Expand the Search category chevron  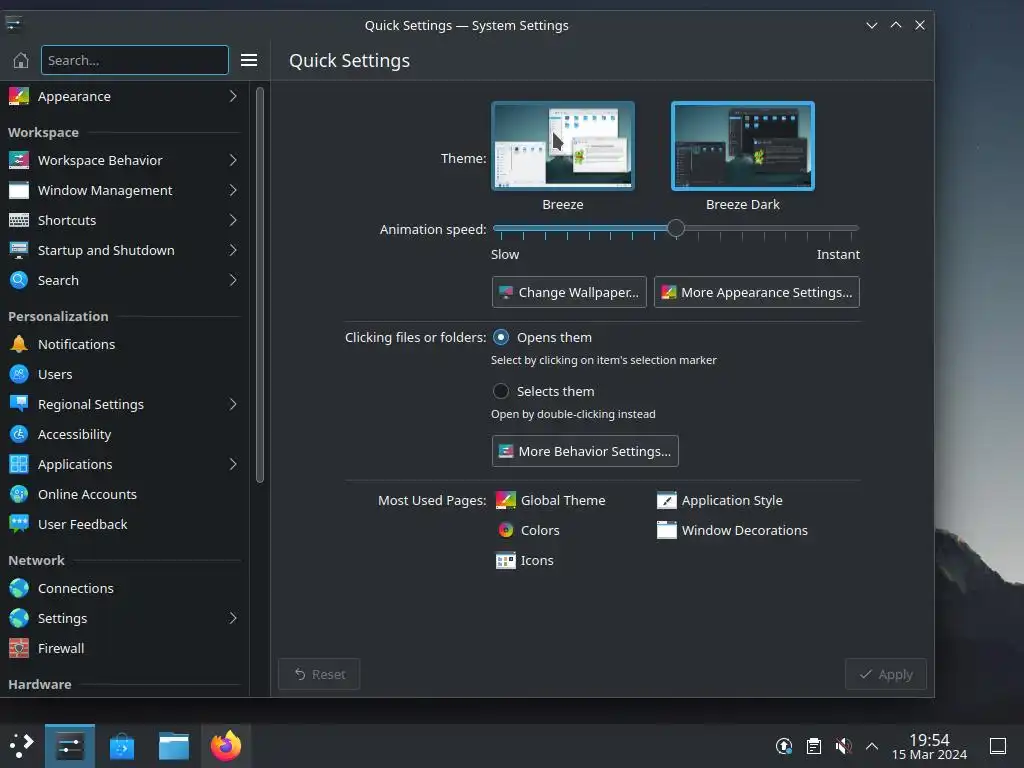coord(233,280)
